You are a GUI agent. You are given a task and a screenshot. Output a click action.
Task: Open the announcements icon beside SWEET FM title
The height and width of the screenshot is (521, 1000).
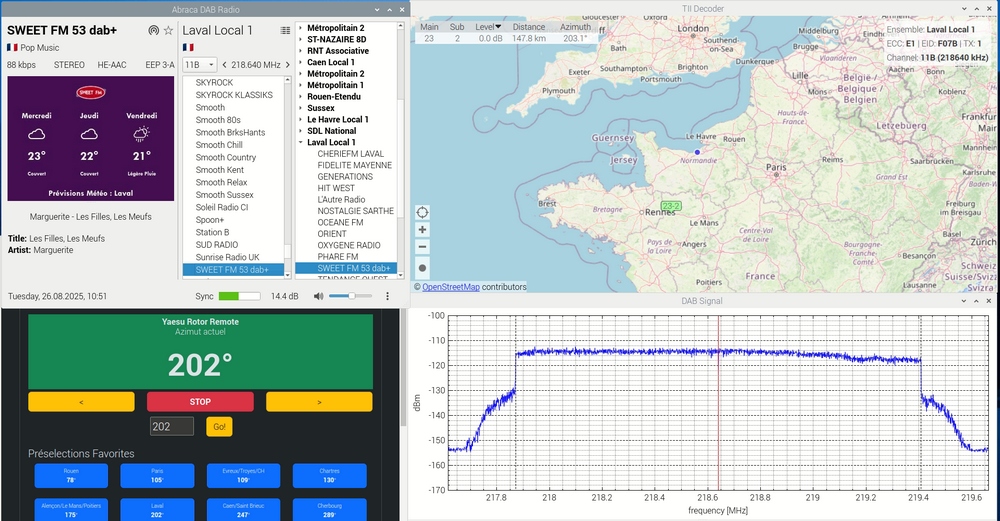(153, 31)
